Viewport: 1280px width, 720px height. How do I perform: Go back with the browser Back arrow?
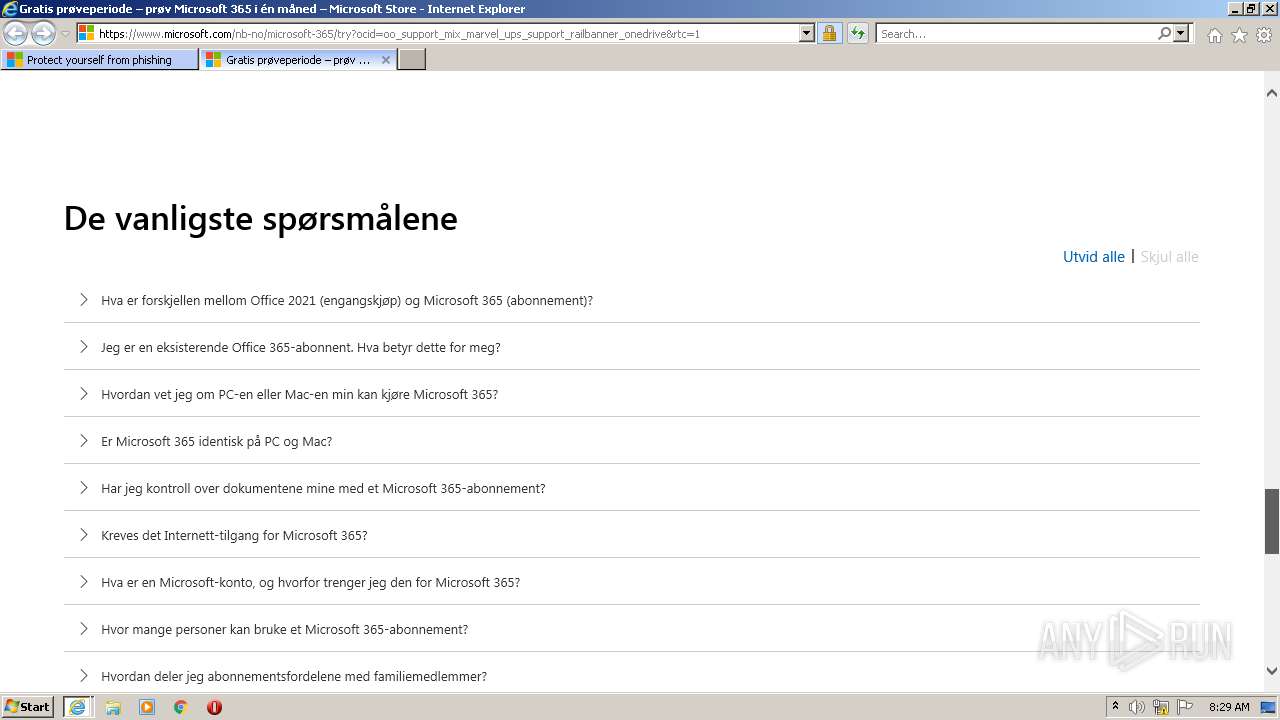click(x=15, y=34)
